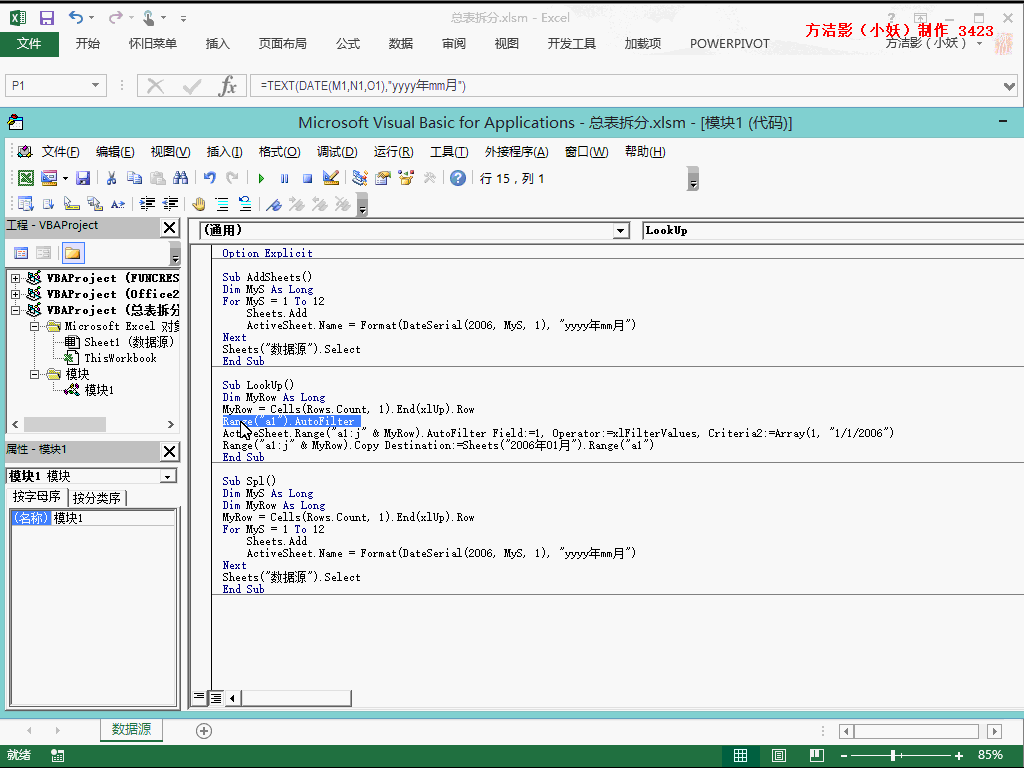Screen dimensions: 1024x768
Task: Click the Uncomment Block icon
Action: [x=245, y=204]
